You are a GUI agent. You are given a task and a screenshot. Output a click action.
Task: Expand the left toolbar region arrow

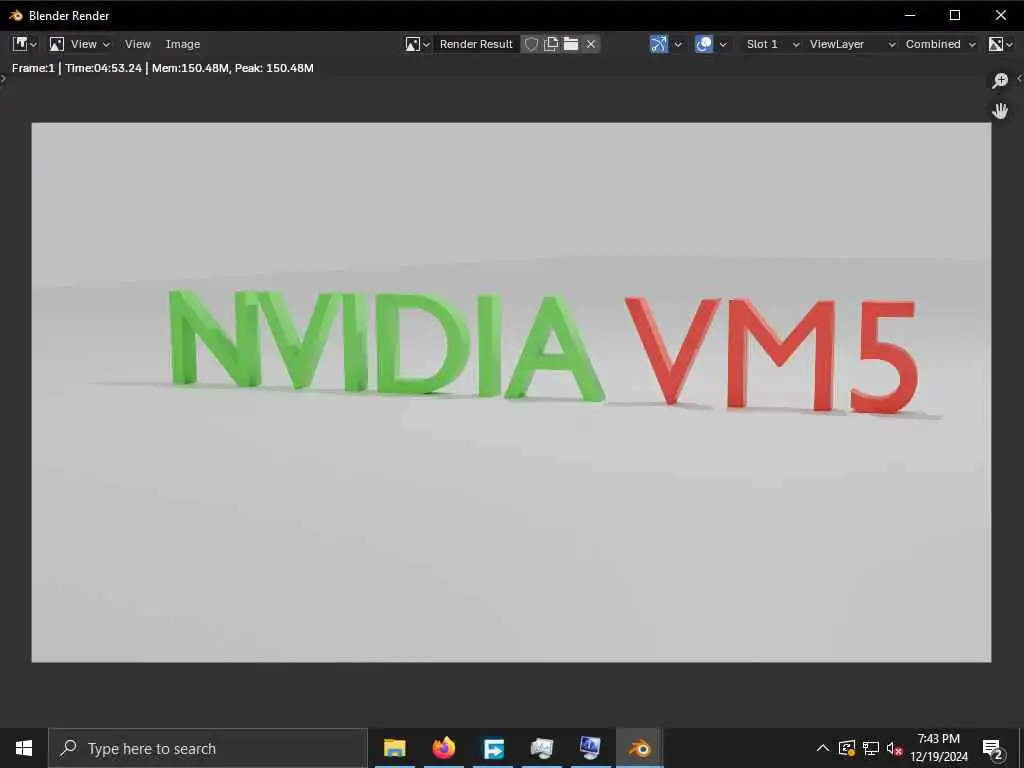pyautogui.click(x=3, y=78)
